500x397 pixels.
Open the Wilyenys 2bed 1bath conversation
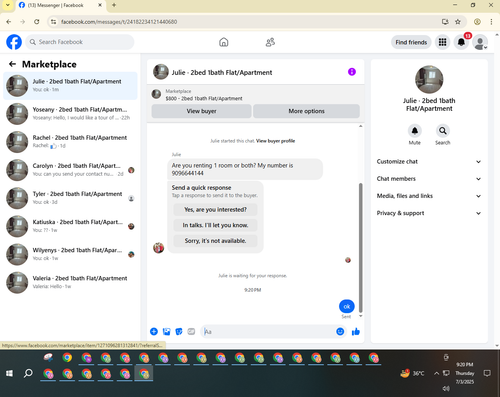[70, 254]
